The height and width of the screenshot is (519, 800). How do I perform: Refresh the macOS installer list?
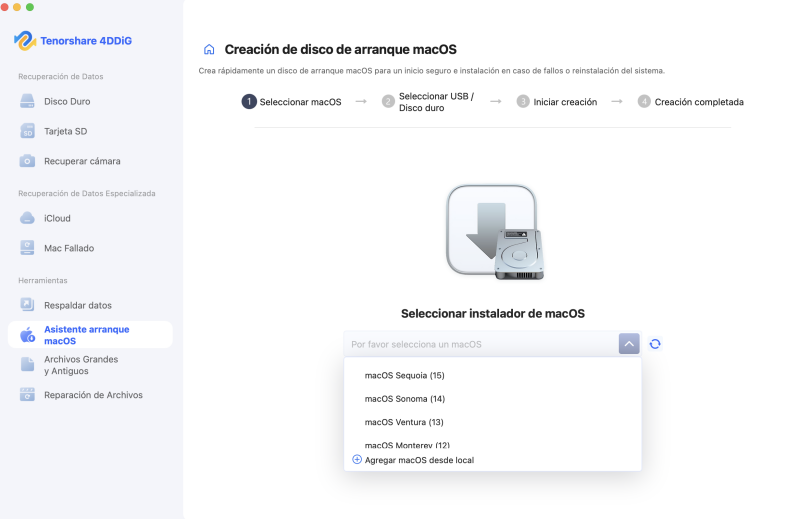click(x=655, y=344)
